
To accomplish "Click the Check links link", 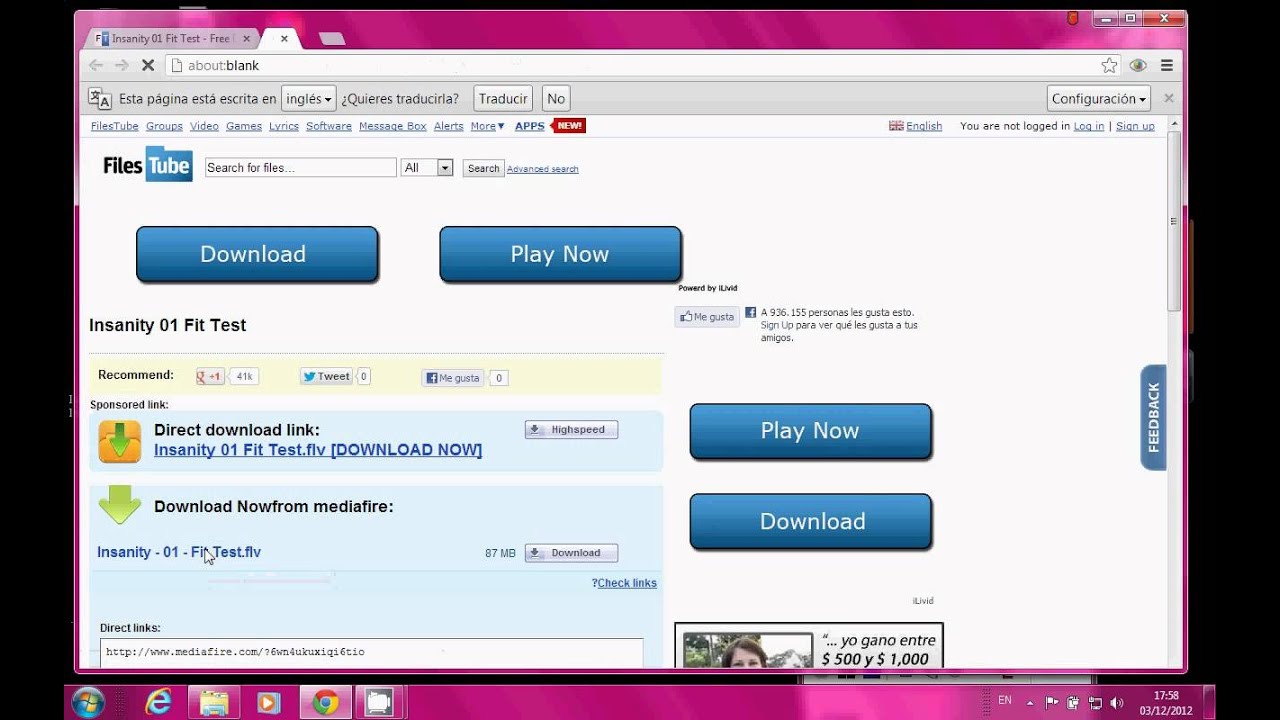I will 627,583.
